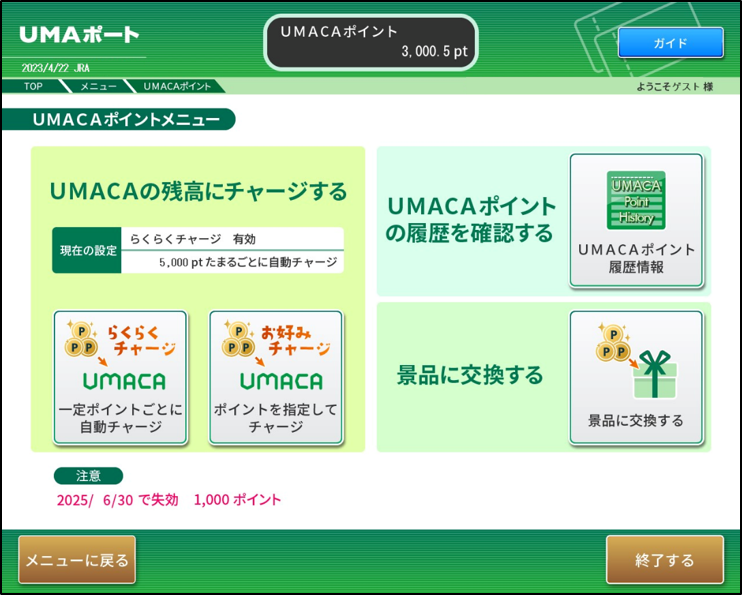Click the UMACAの残高にチャージする heading
This screenshot has width=742, height=595.
coord(198,191)
